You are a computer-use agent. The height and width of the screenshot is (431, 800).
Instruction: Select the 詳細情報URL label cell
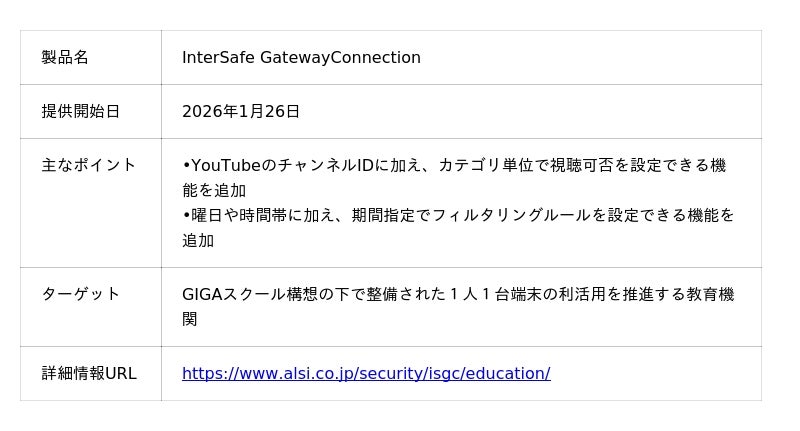click(88, 374)
